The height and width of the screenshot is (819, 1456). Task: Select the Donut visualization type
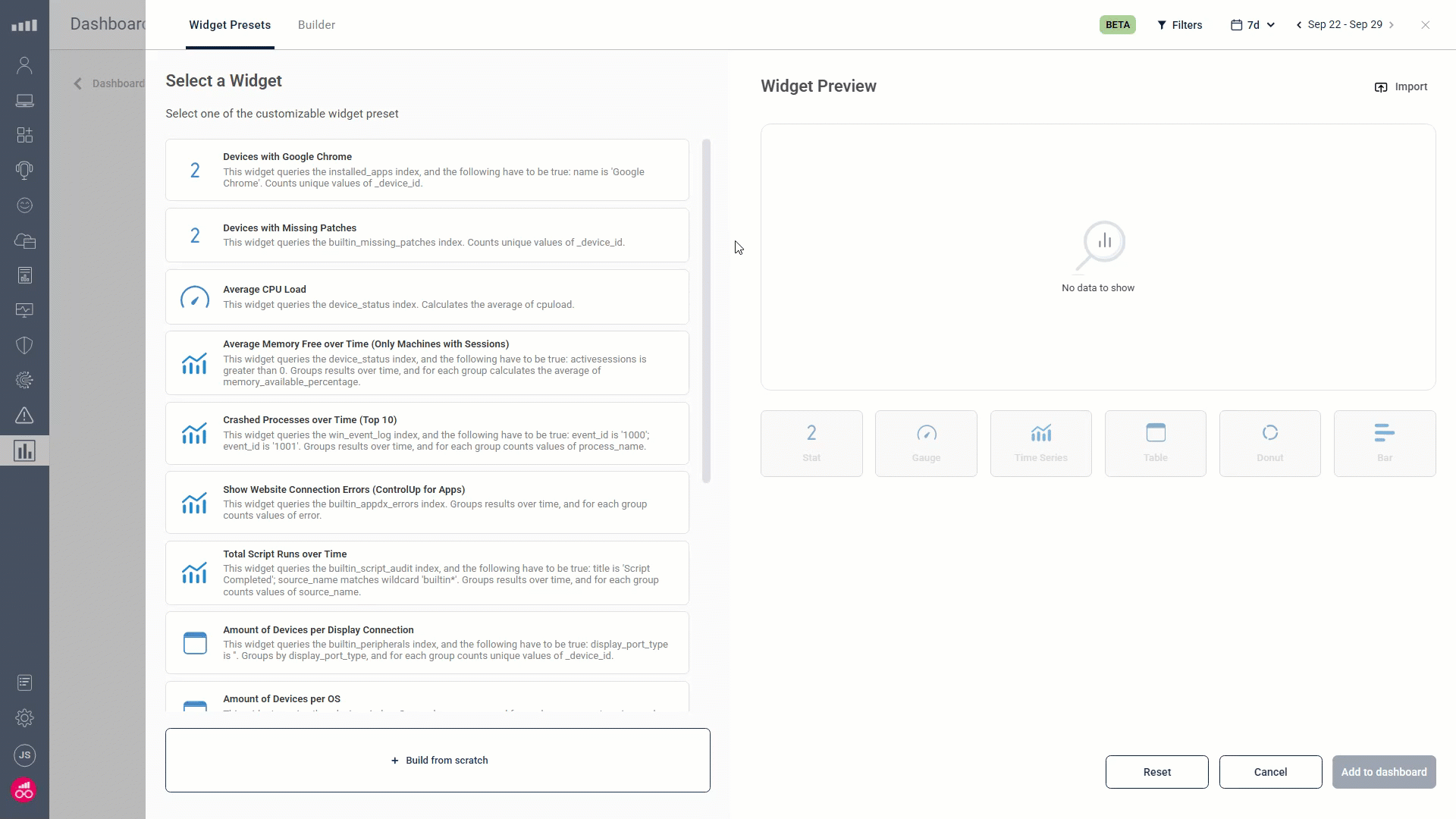pos(1269,444)
